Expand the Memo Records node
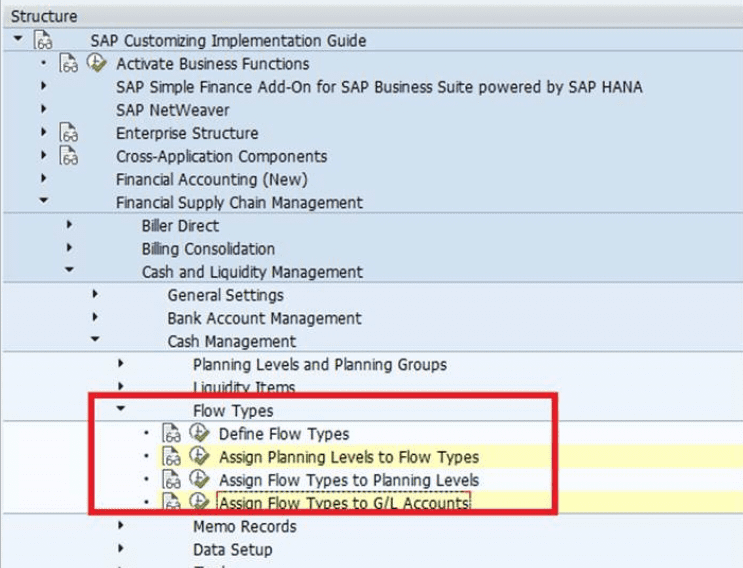The width and height of the screenshot is (743, 568). tap(120, 526)
